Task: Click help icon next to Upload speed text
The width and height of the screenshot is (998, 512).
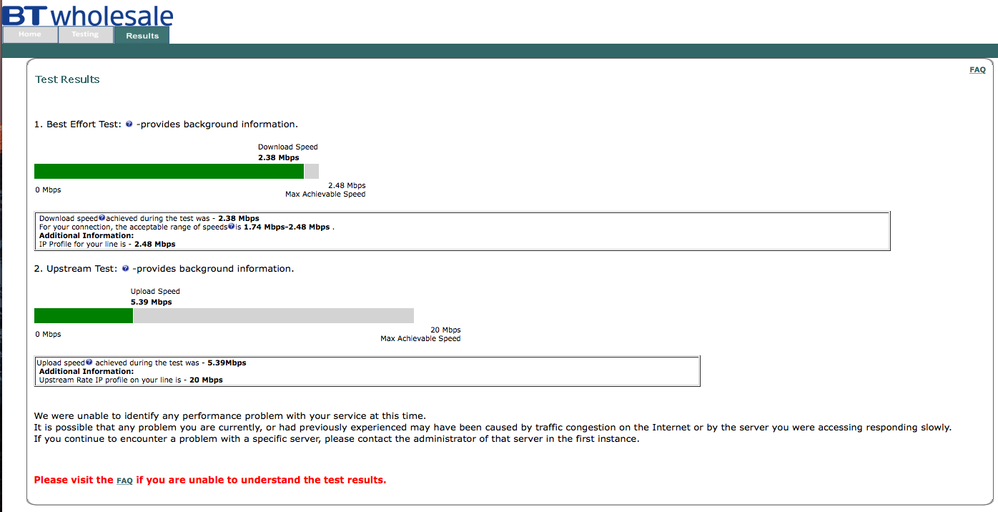Action: 89,362
